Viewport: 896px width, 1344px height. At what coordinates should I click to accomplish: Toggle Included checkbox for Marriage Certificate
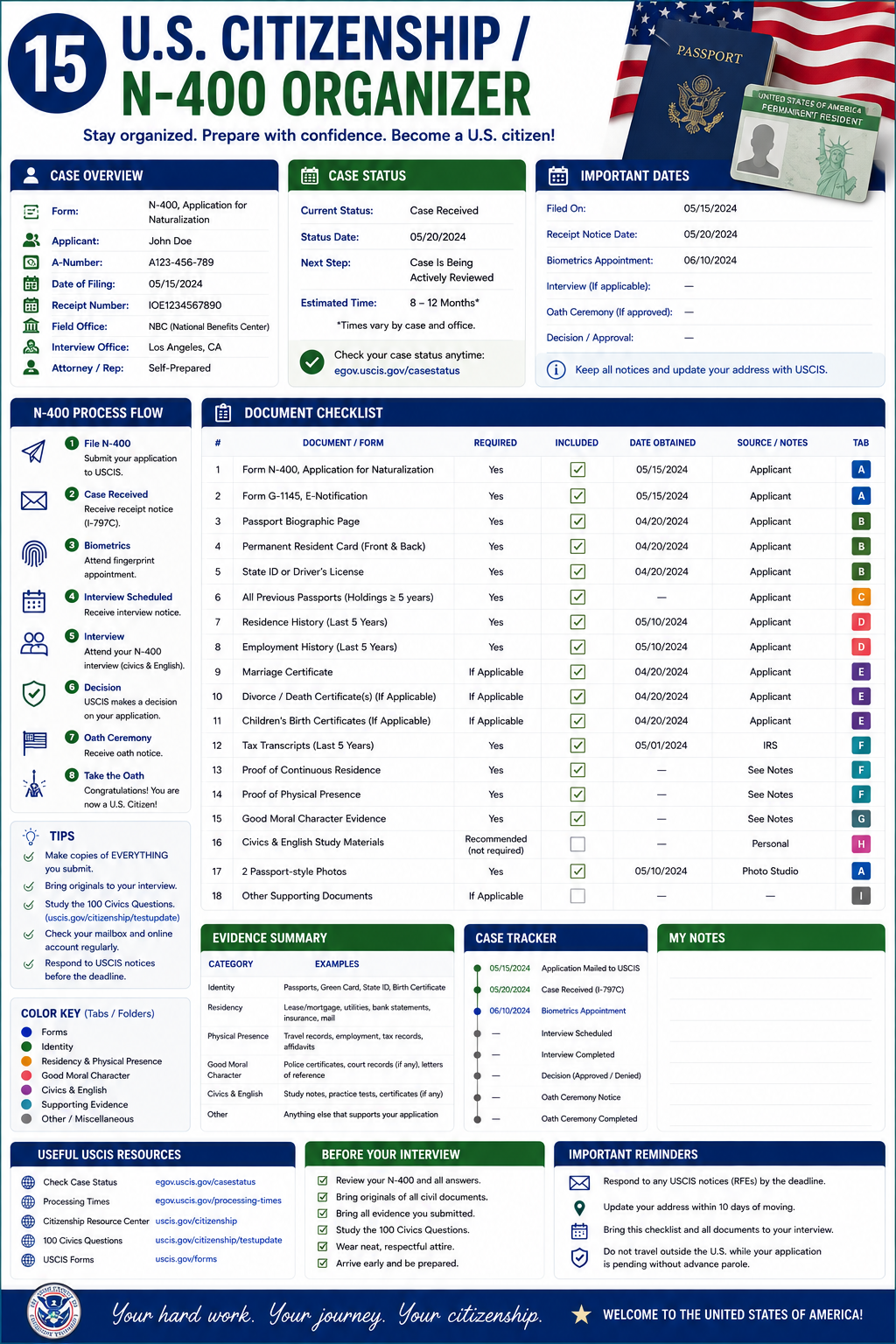(577, 672)
